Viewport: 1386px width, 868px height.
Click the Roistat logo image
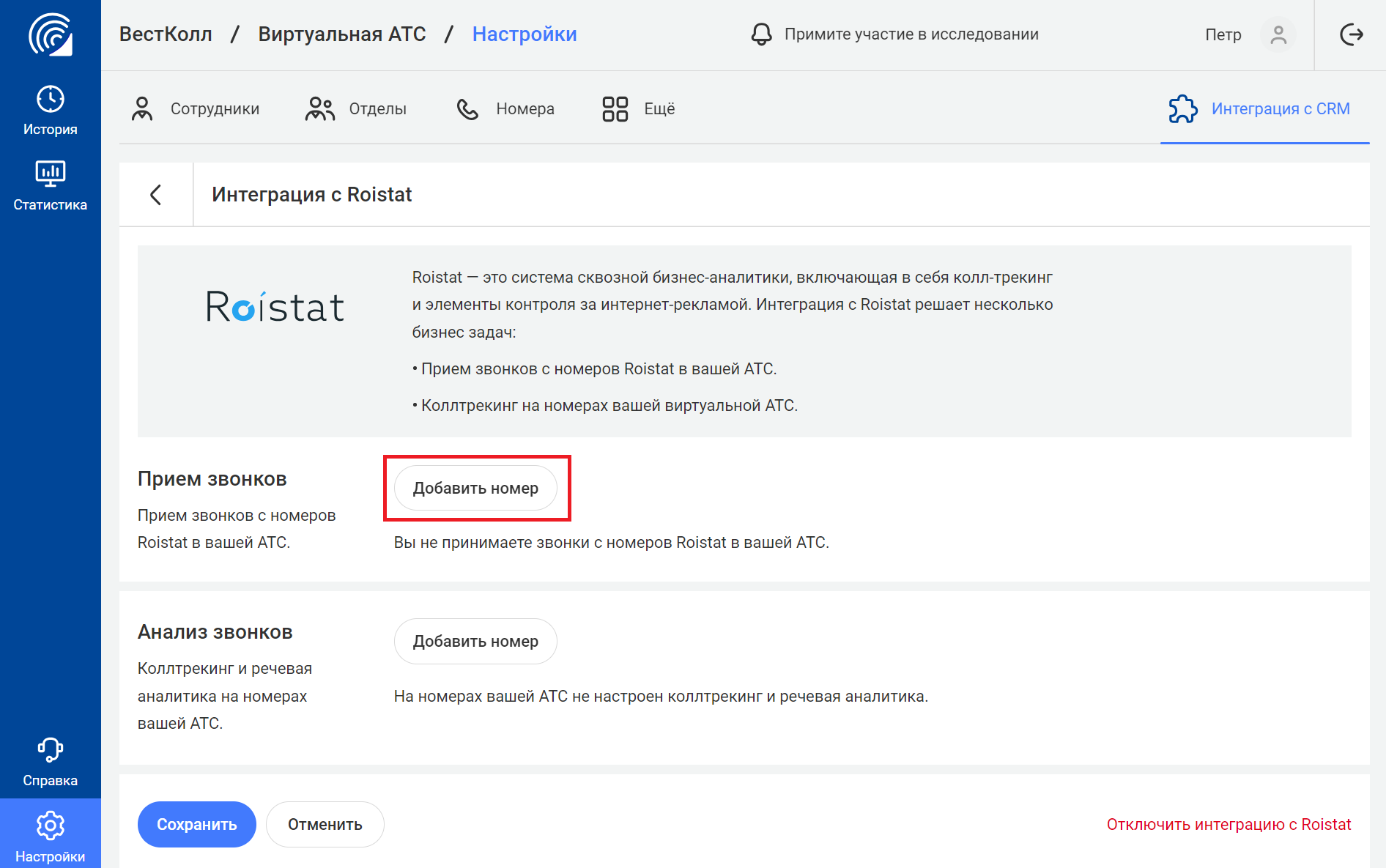275,307
